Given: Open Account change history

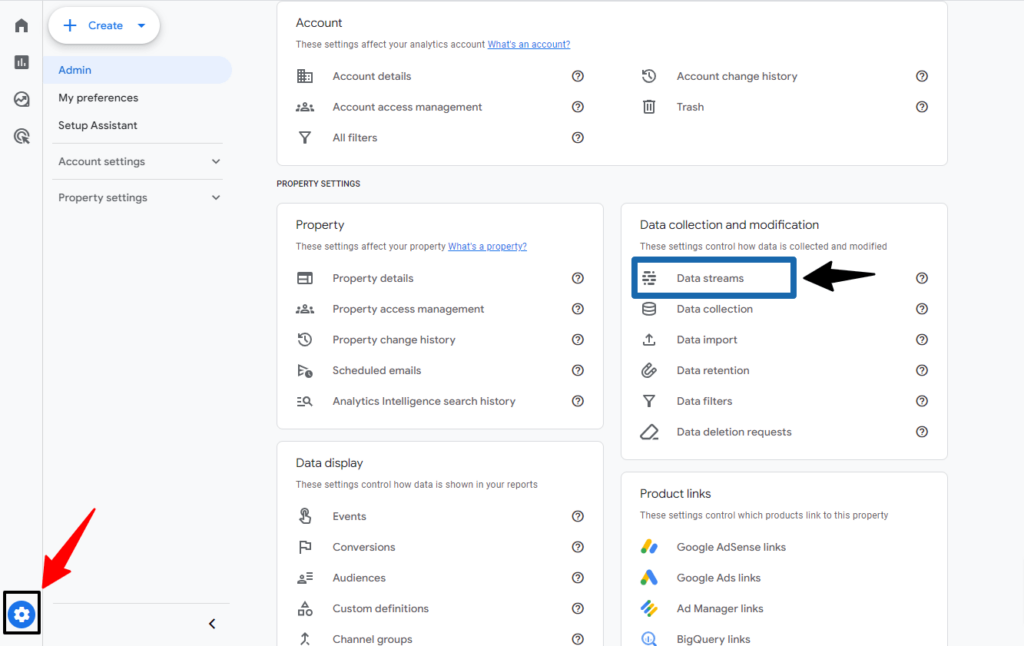Looking at the screenshot, I should (x=736, y=76).
